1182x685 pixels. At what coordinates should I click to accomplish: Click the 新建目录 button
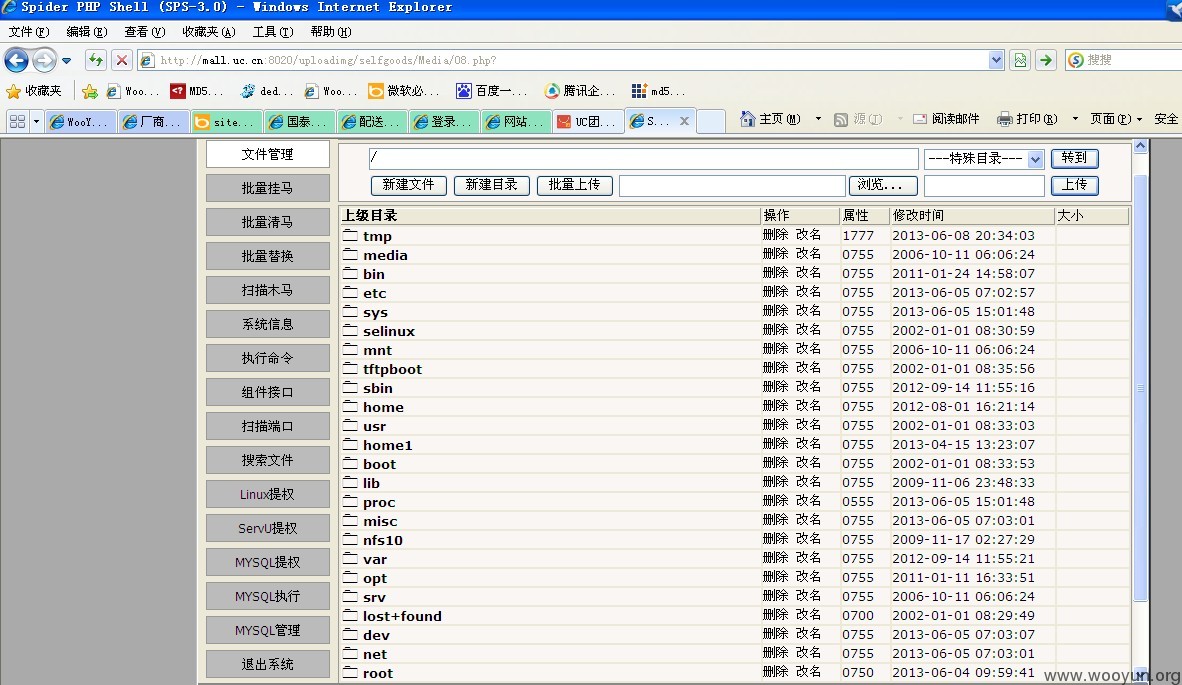click(491, 185)
